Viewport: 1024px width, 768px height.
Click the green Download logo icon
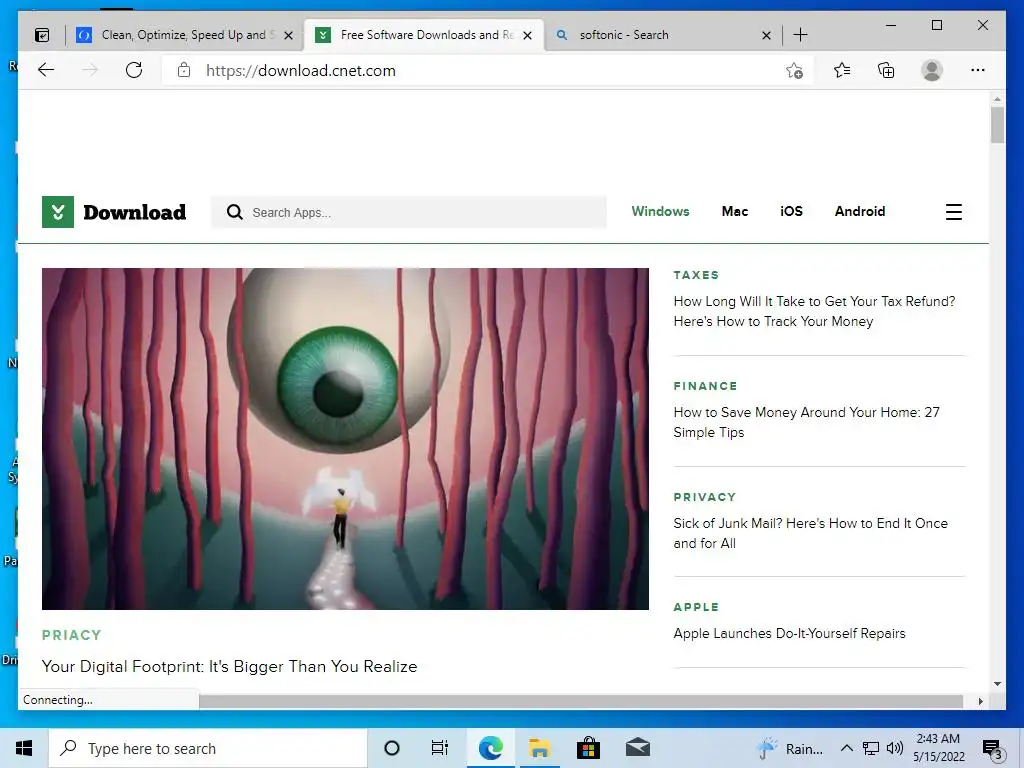57,212
